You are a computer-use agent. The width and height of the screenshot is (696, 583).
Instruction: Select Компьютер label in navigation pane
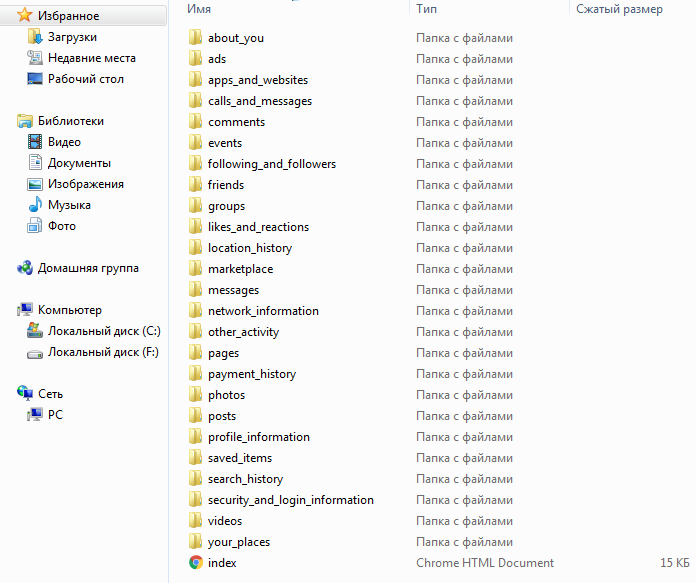point(70,310)
